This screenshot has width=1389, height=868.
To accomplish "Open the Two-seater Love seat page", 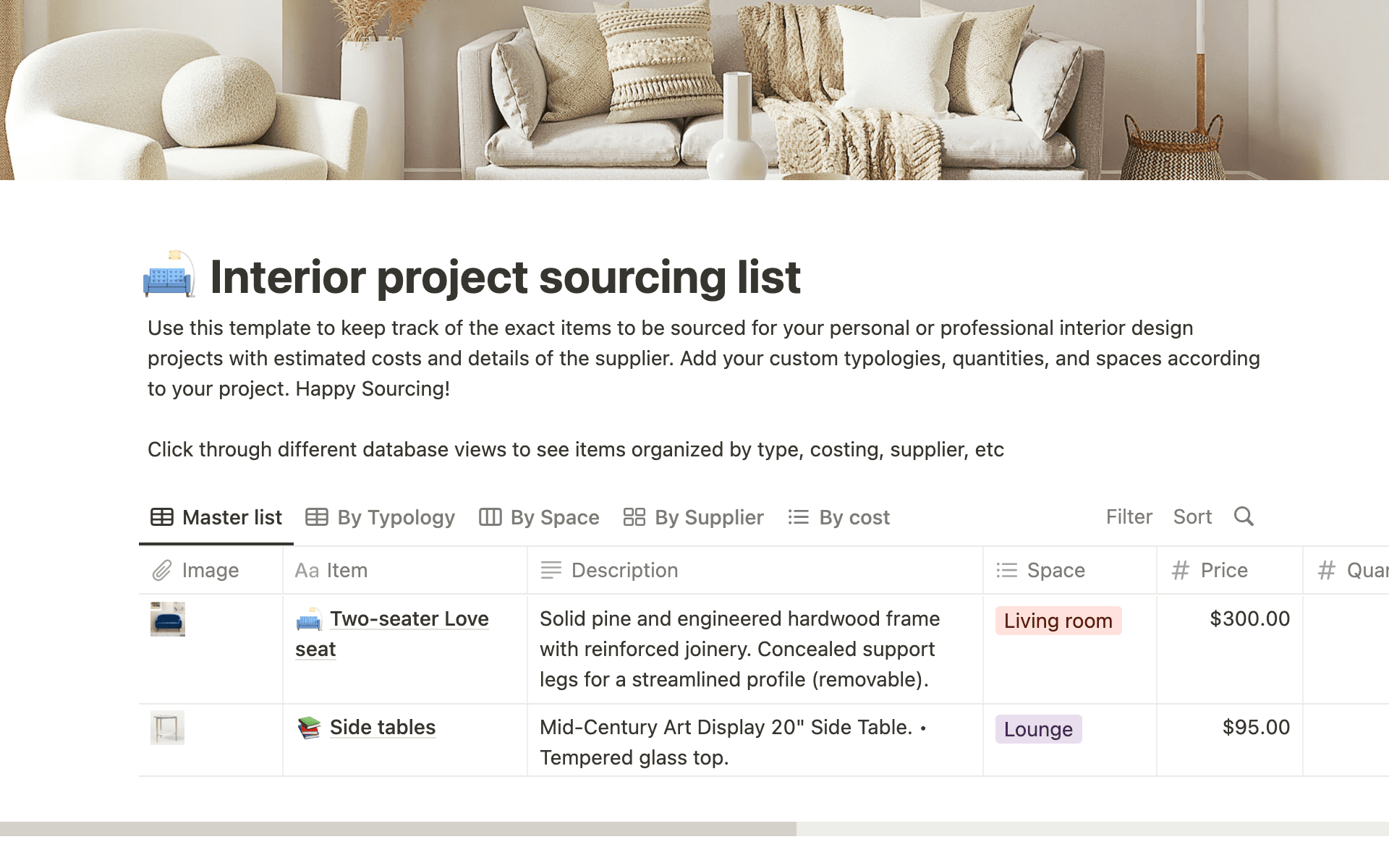I will 409,619.
